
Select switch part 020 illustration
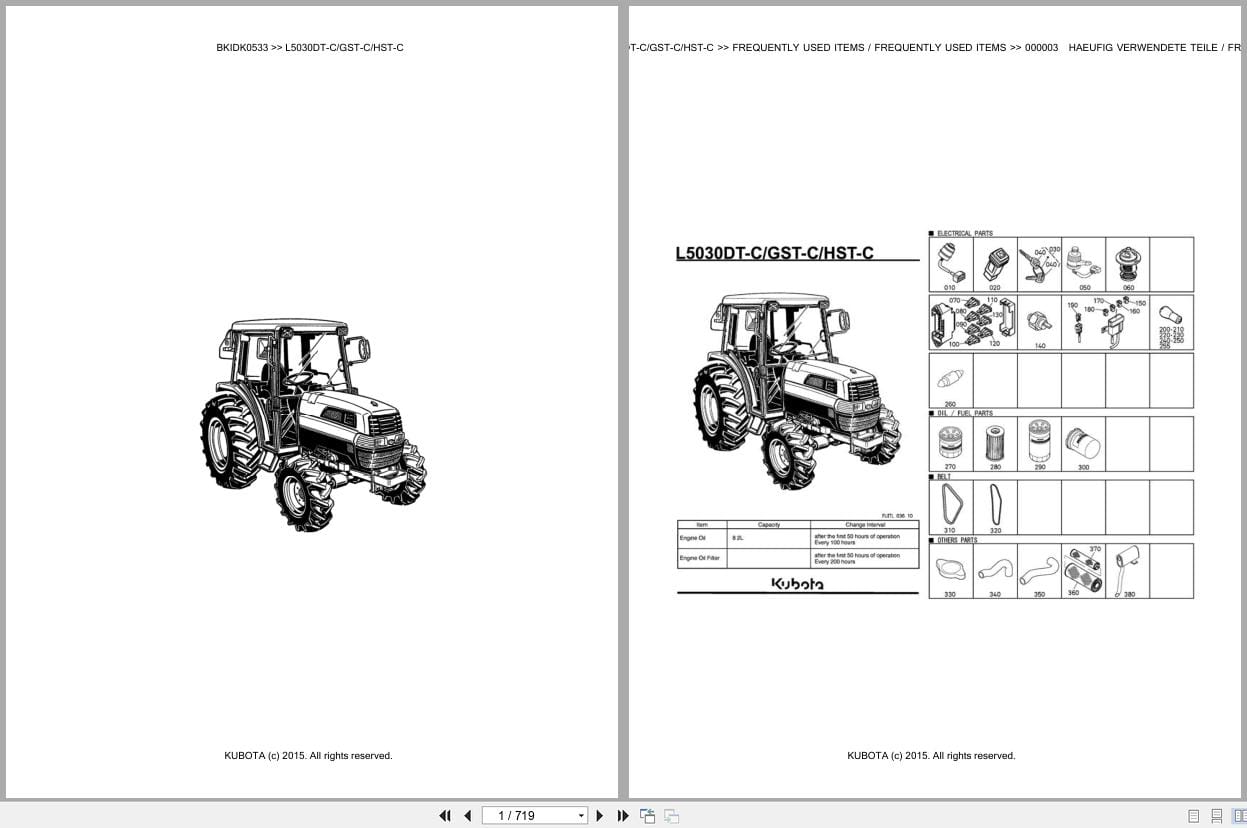994,262
